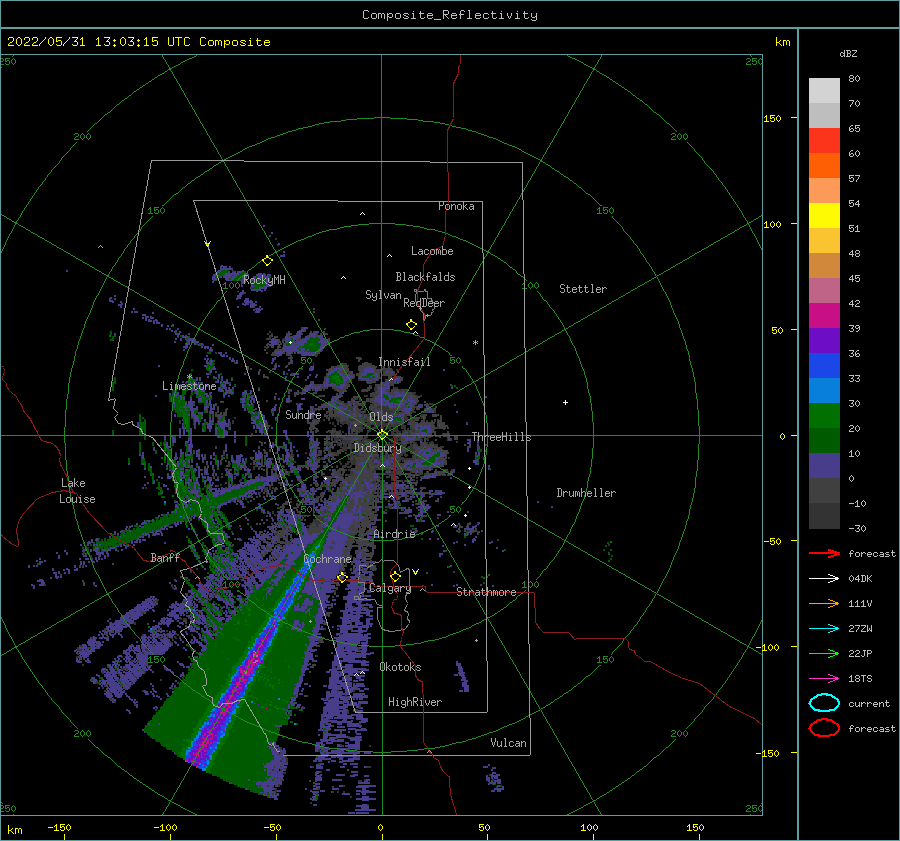Click the magenta 18TS arrow in legend
The width and height of the screenshot is (900, 841).
824,679
